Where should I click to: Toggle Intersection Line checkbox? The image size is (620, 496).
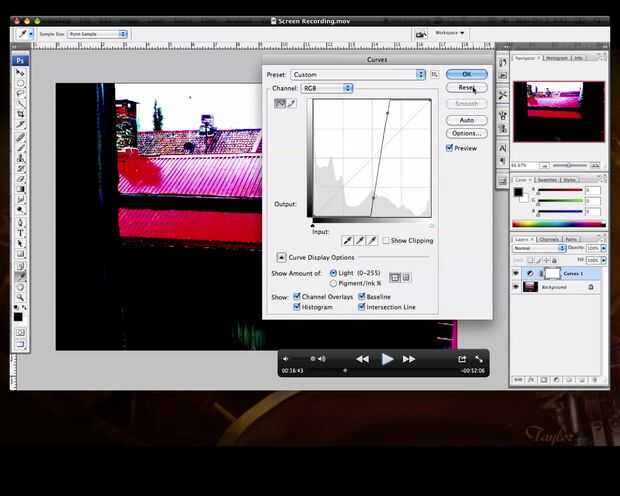(361, 307)
